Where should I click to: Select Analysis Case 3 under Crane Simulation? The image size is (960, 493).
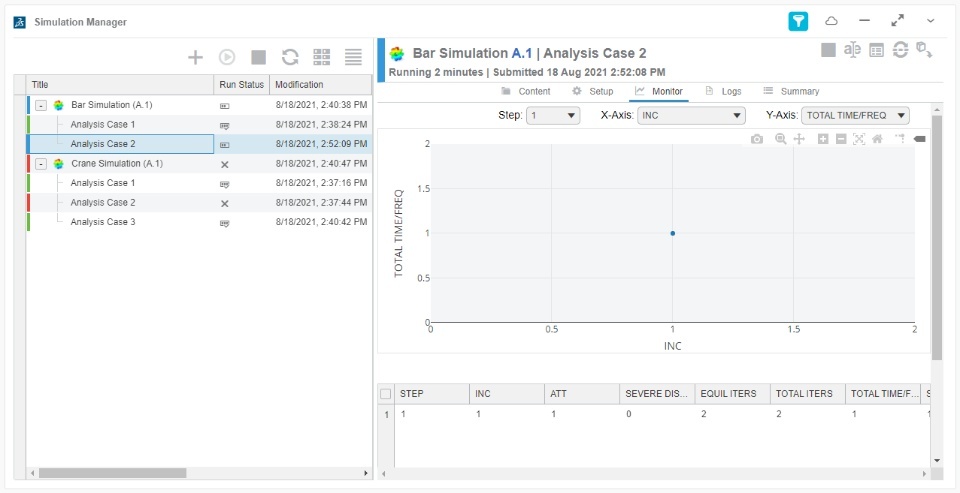[103, 222]
